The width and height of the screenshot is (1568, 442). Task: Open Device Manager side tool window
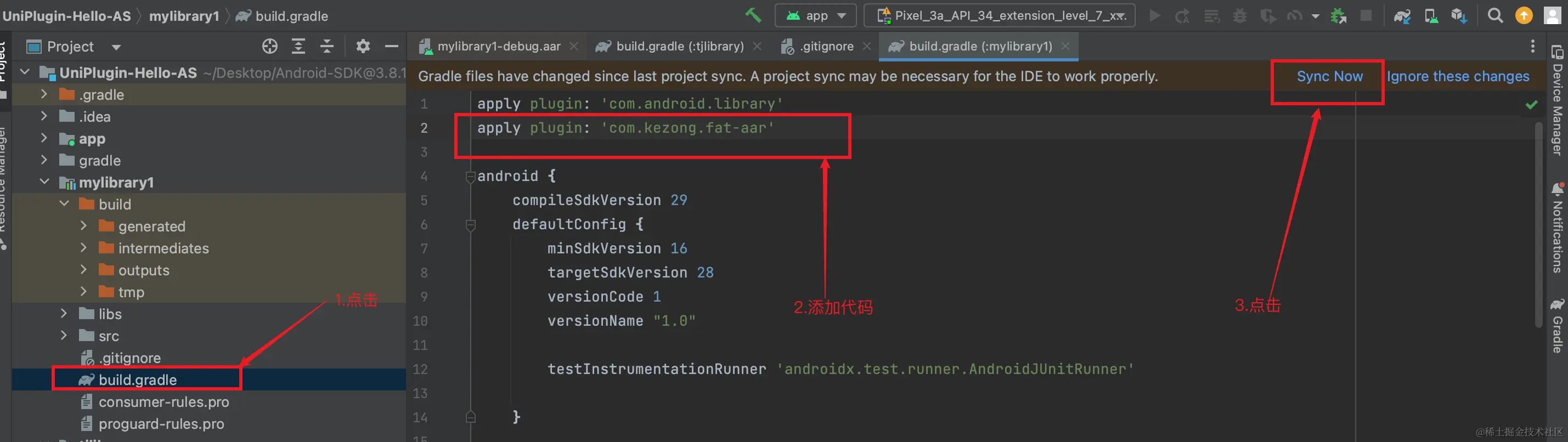pyautogui.click(x=1558, y=100)
